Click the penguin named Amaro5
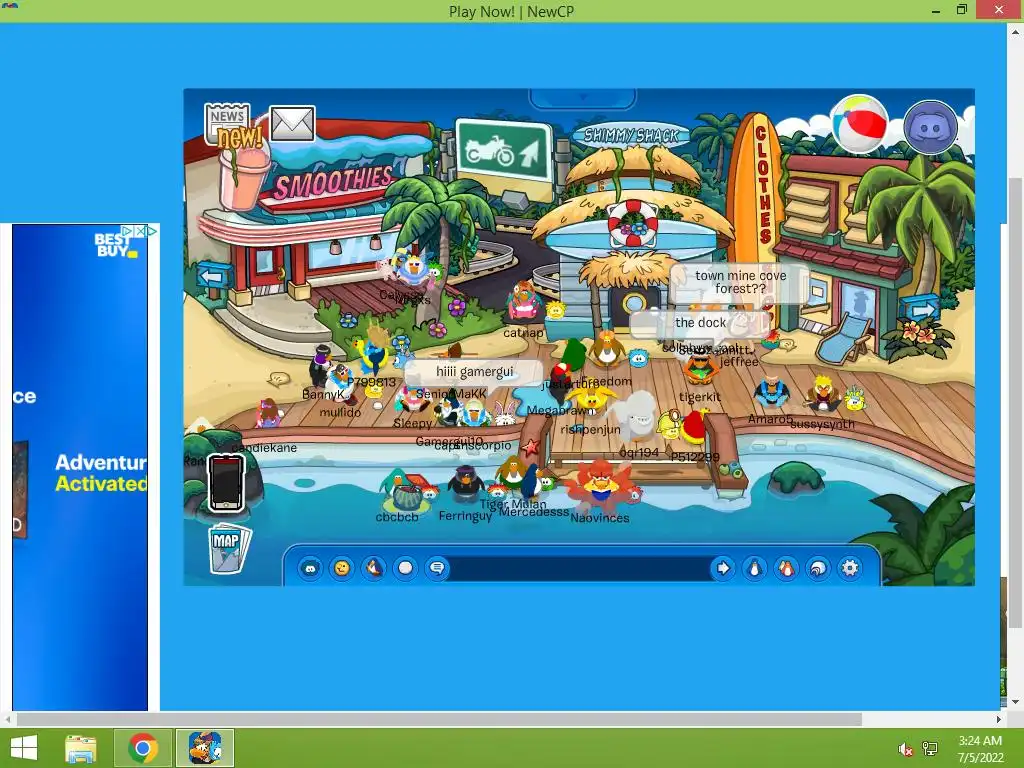Image resolution: width=1024 pixels, height=768 pixels. pos(772,392)
